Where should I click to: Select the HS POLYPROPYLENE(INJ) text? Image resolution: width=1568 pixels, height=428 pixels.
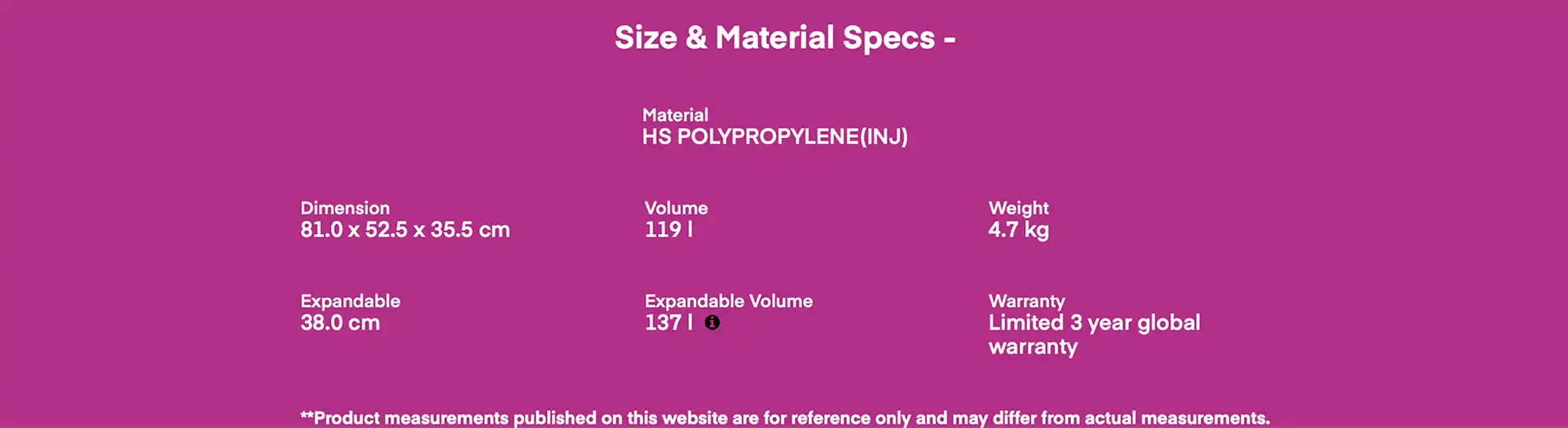click(775, 136)
